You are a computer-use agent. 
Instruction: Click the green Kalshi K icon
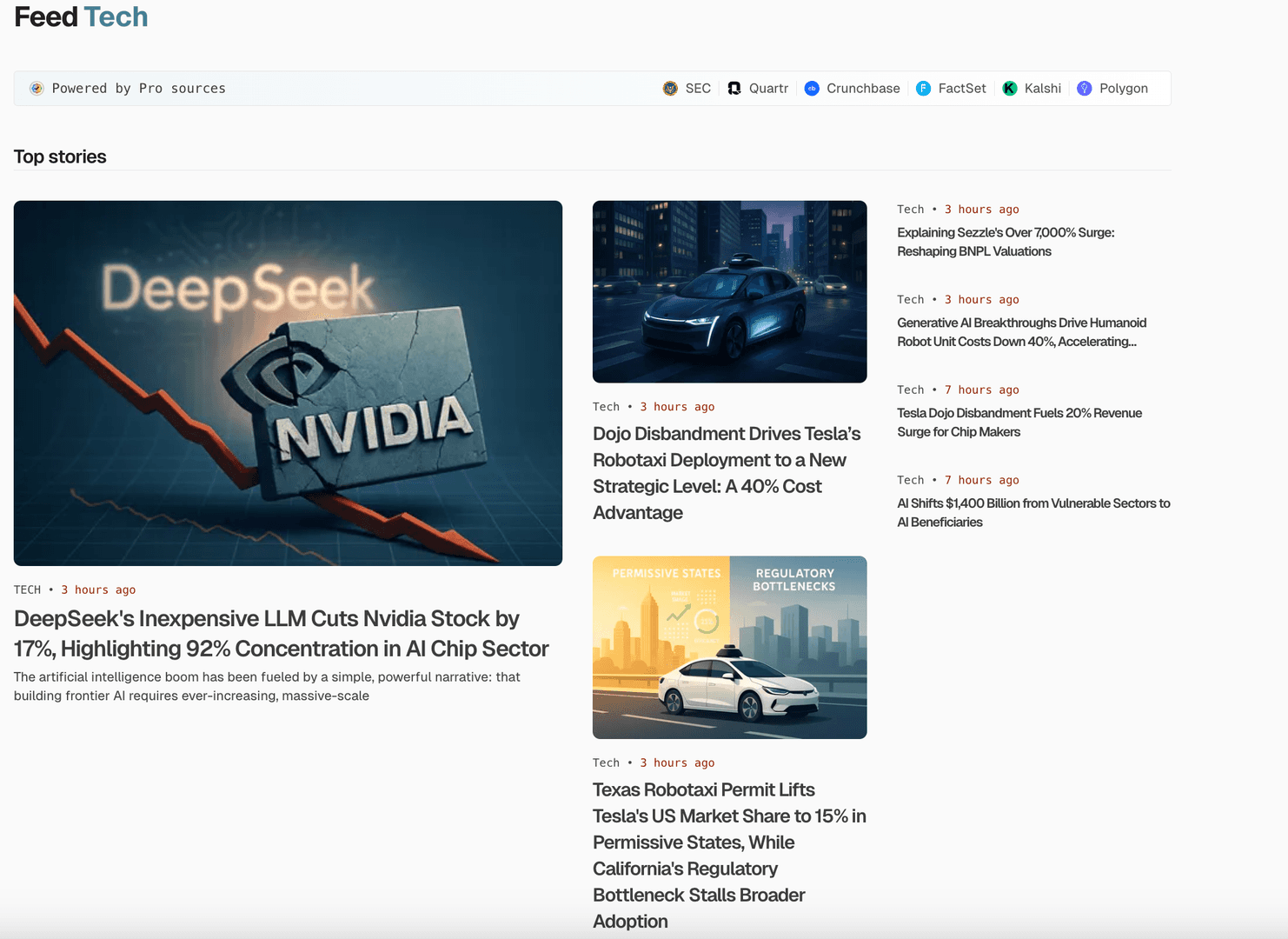[1010, 89]
